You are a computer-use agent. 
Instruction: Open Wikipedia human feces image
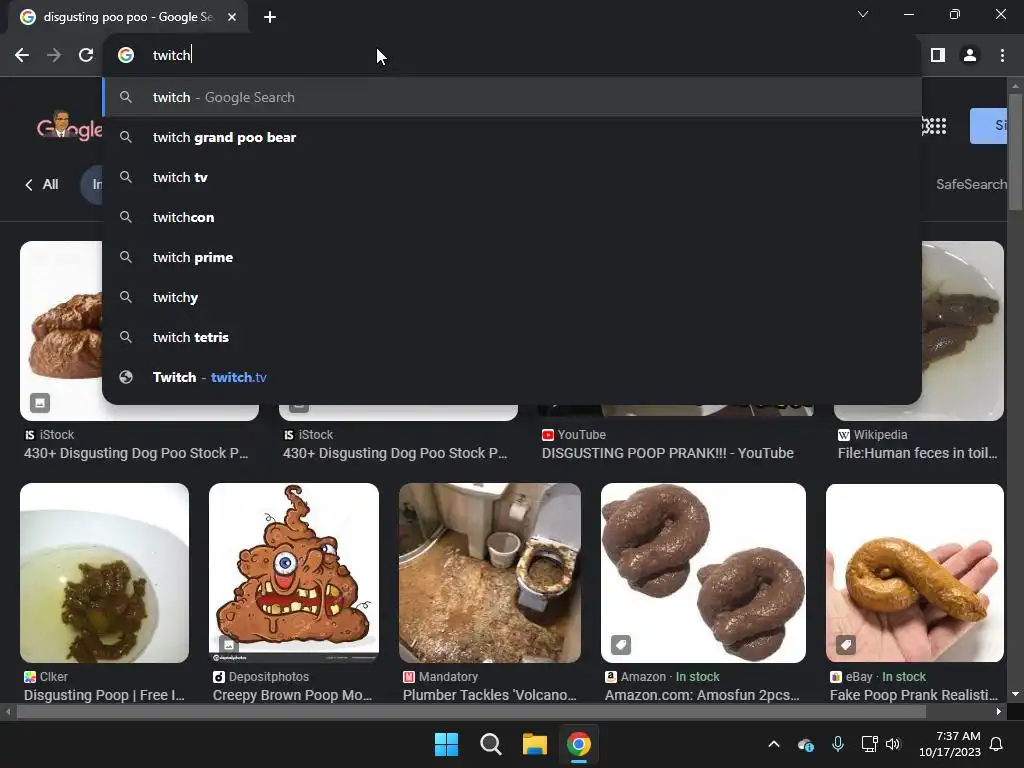[963, 330]
